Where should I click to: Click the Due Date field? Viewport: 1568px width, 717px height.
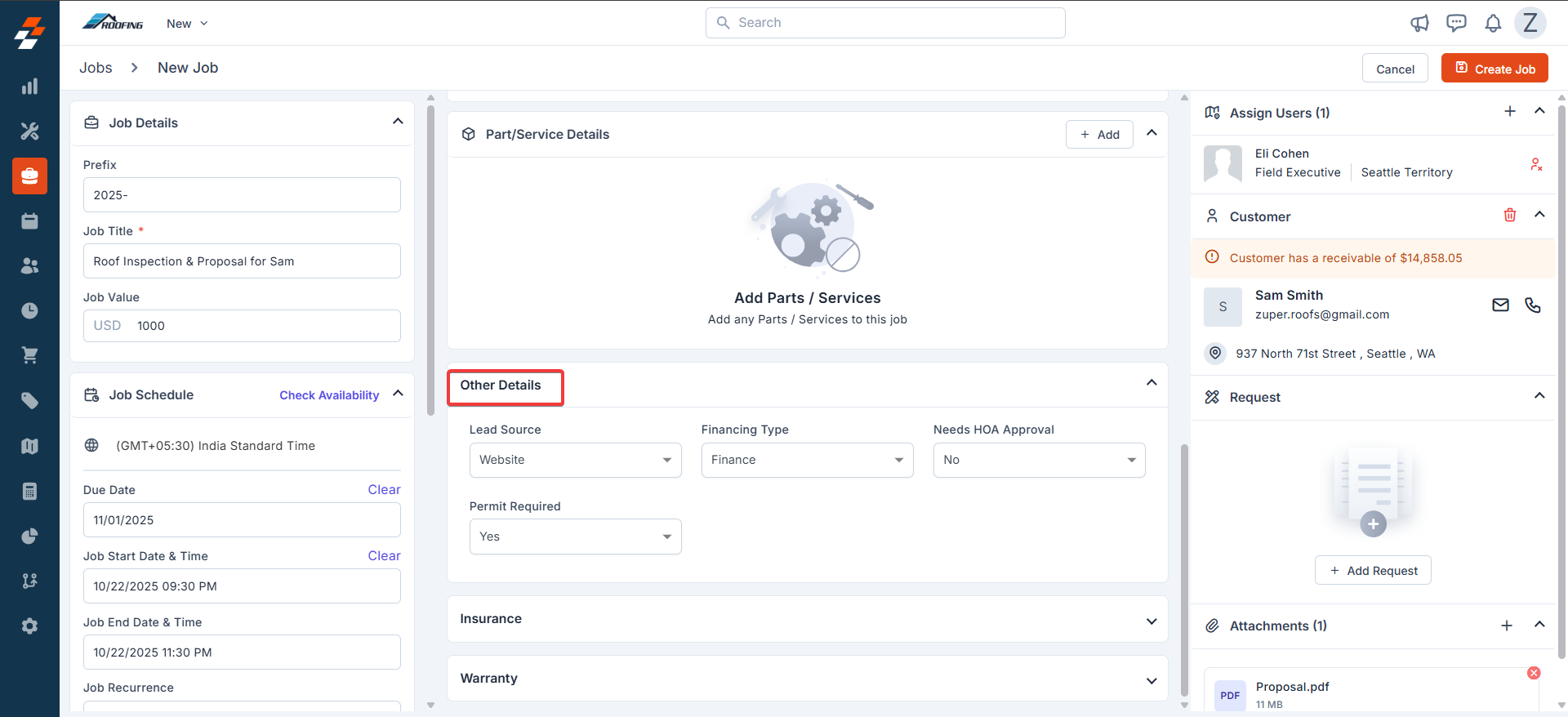[242, 520]
